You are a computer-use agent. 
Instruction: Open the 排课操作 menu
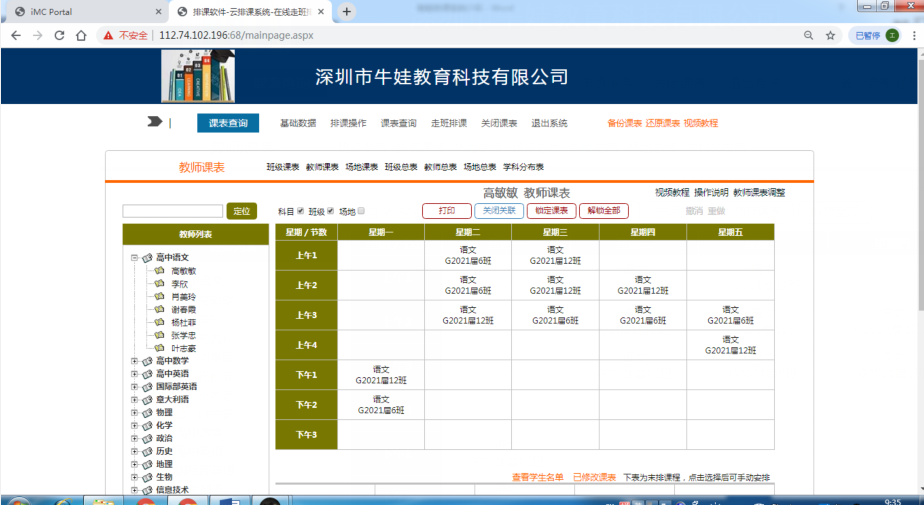coord(348,123)
